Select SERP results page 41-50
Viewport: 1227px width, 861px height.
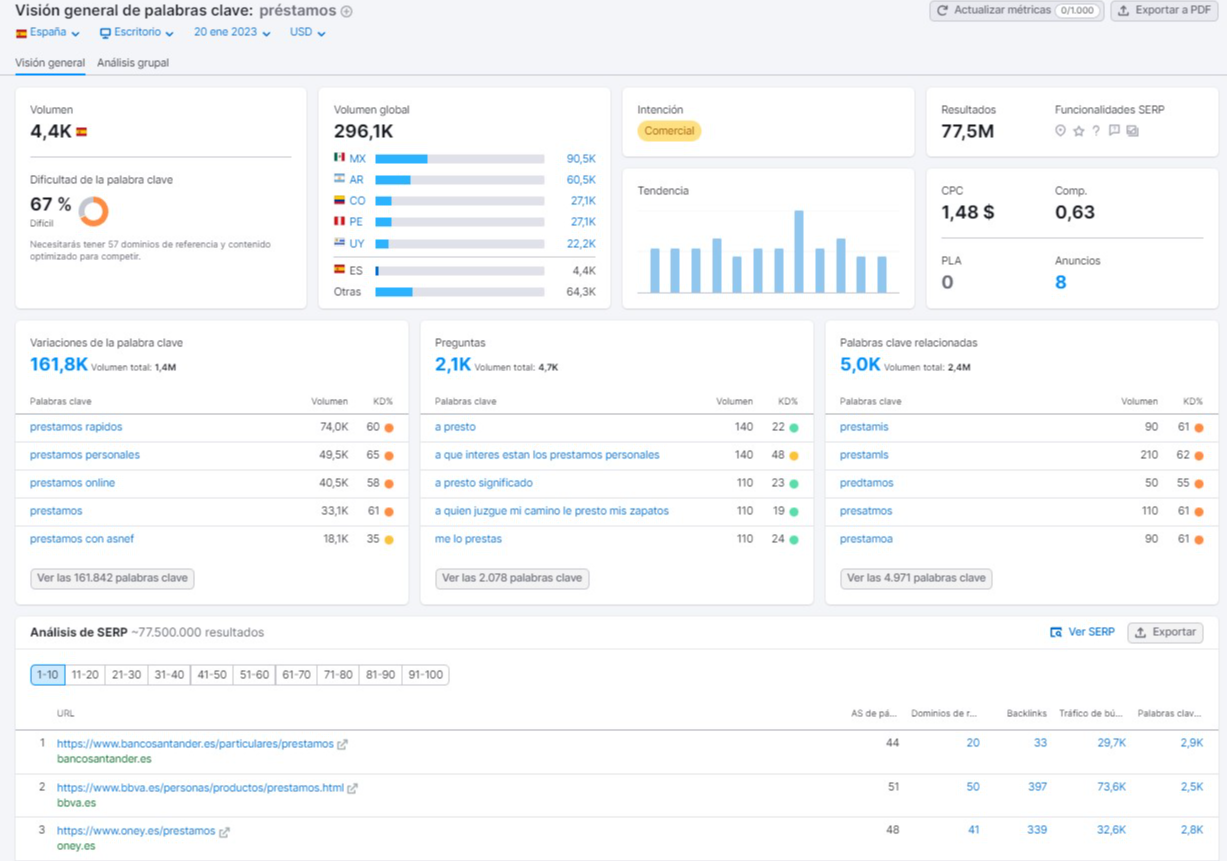click(x=211, y=675)
